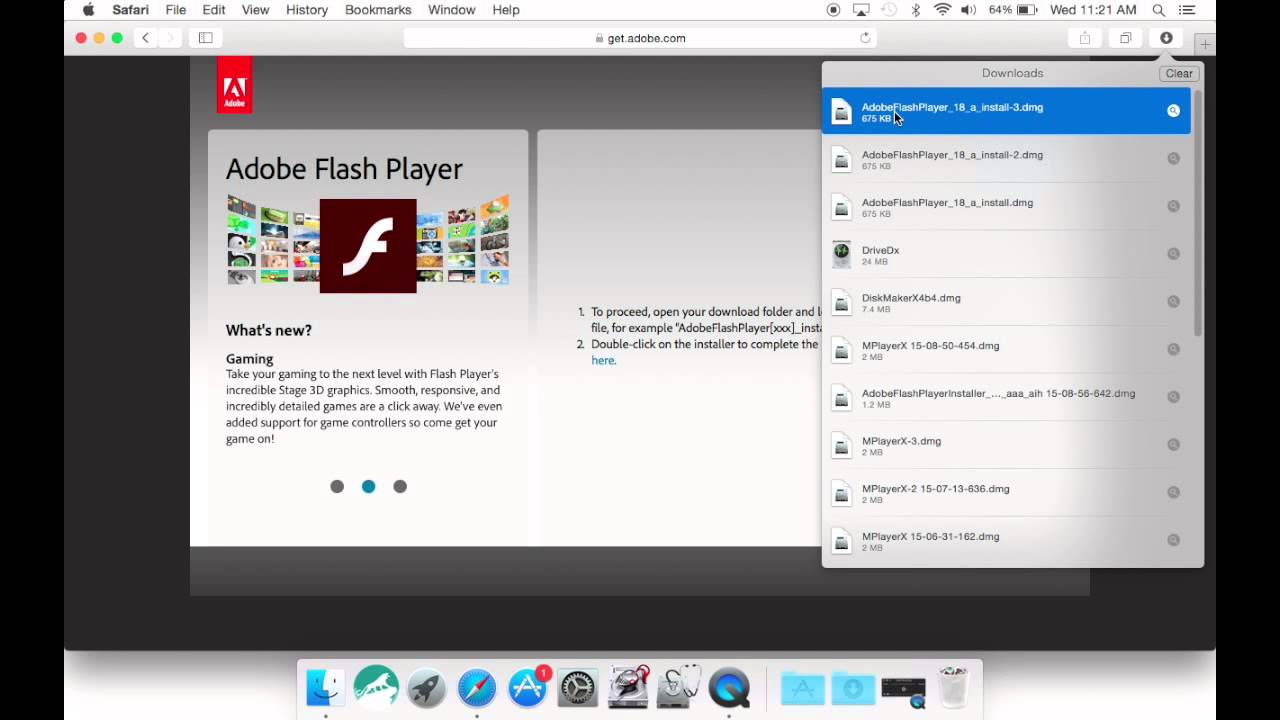
Task: Open App Store from the Dock
Action: (x=527, y=688)
